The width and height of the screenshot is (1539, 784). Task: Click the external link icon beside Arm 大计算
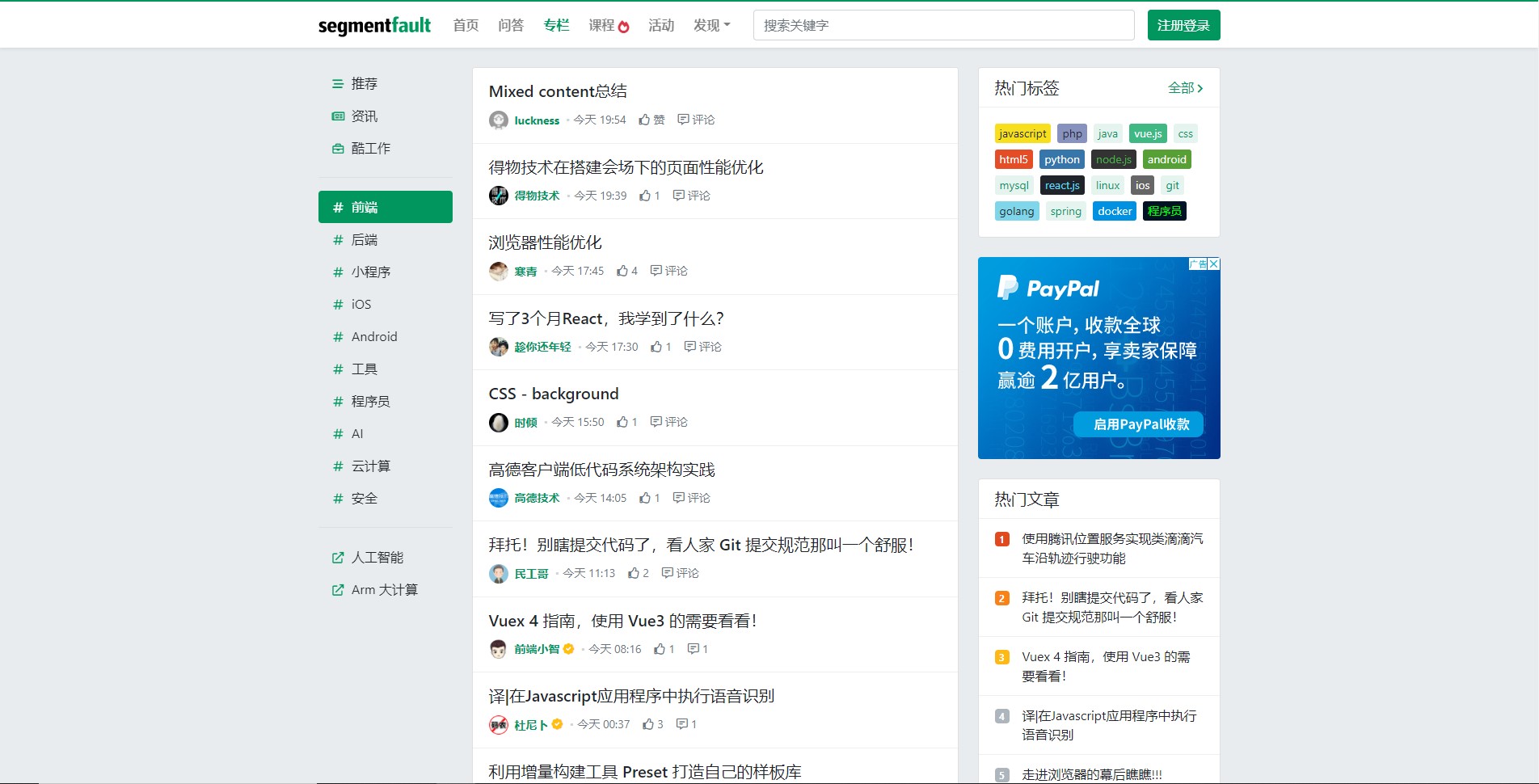[338, 590]
